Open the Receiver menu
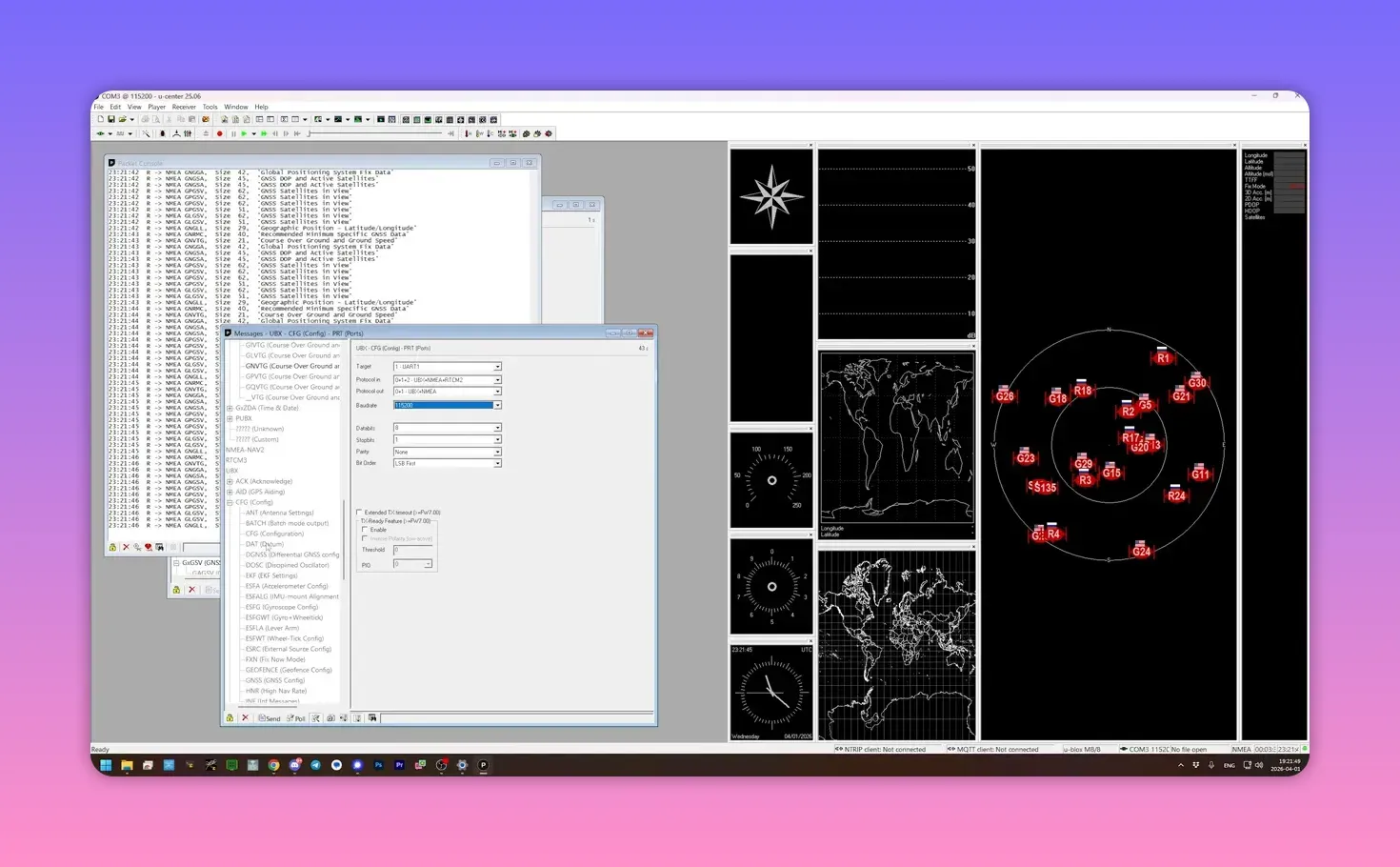The width and height of the screenshot is (1400, 867). [x=184, y=107]
